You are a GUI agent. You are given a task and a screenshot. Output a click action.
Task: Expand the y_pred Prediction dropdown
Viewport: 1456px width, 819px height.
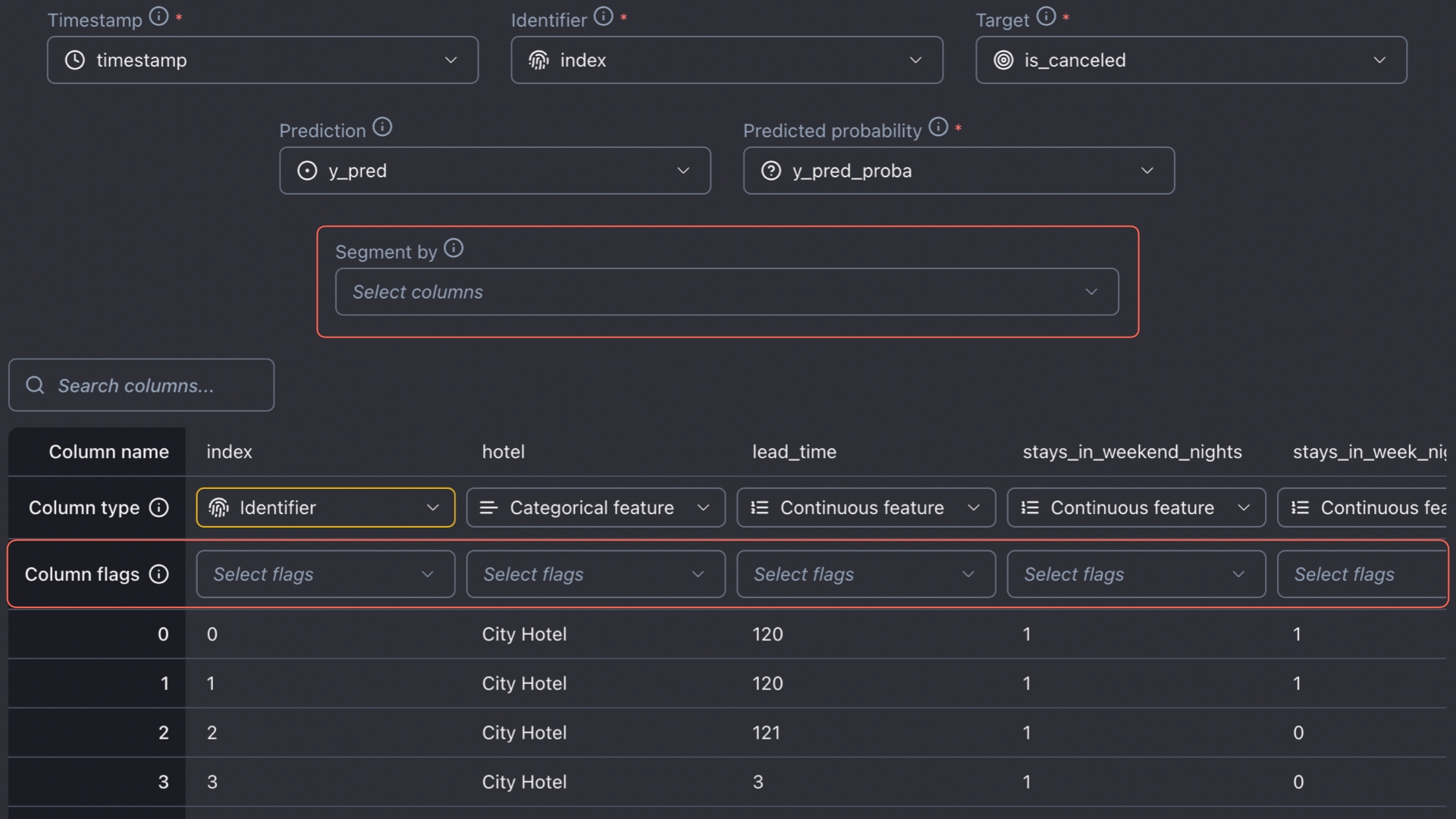click(494, 171)
